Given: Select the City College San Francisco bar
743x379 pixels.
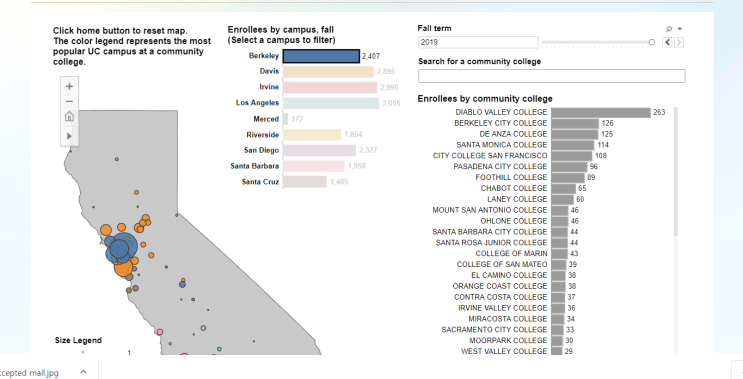Looking at the screenshot, I should tap(572, 156).
